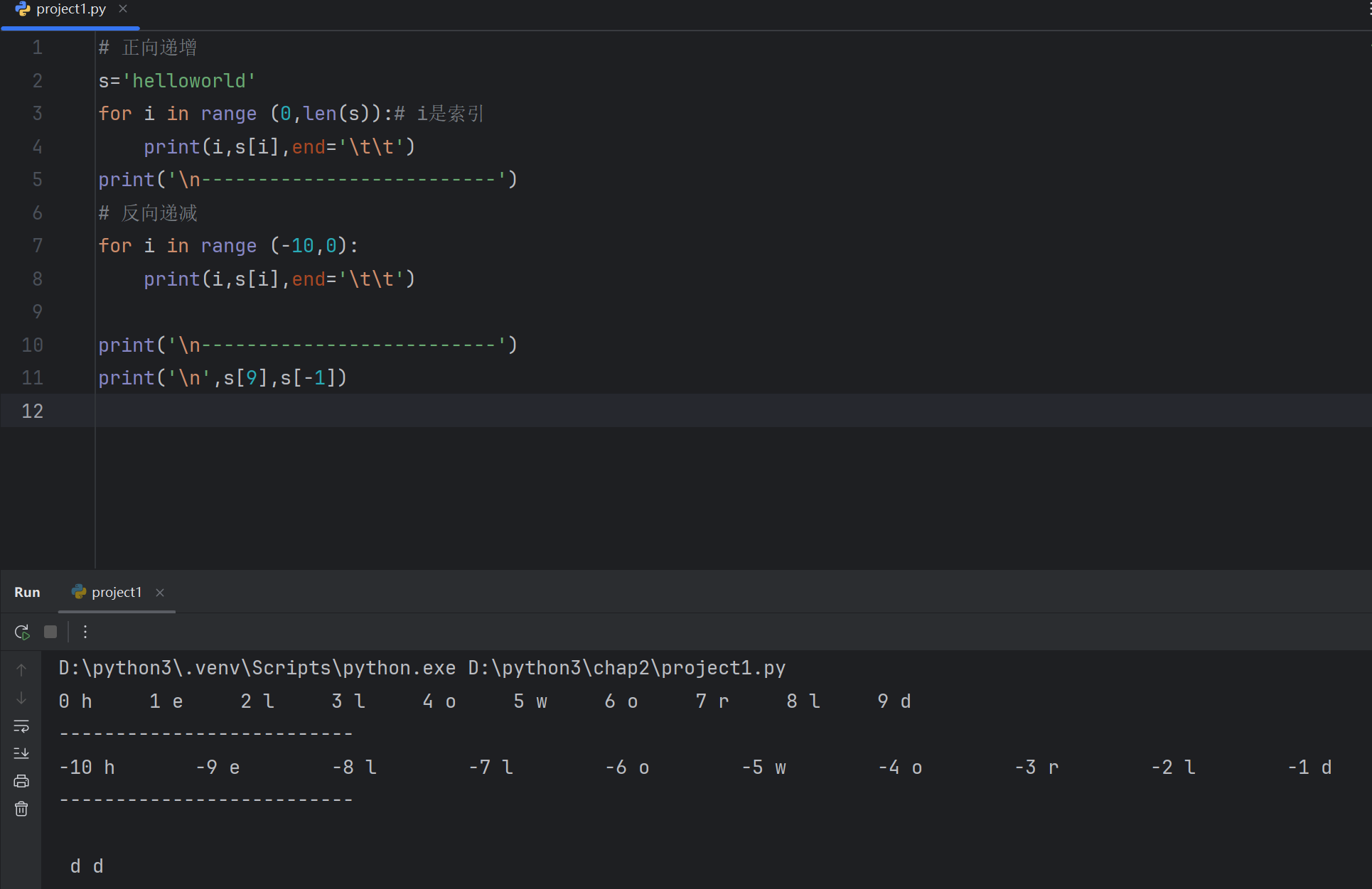Open the project1.py file path link in the console
Screen dimensions: 1372x889
[x=626, y=668]
